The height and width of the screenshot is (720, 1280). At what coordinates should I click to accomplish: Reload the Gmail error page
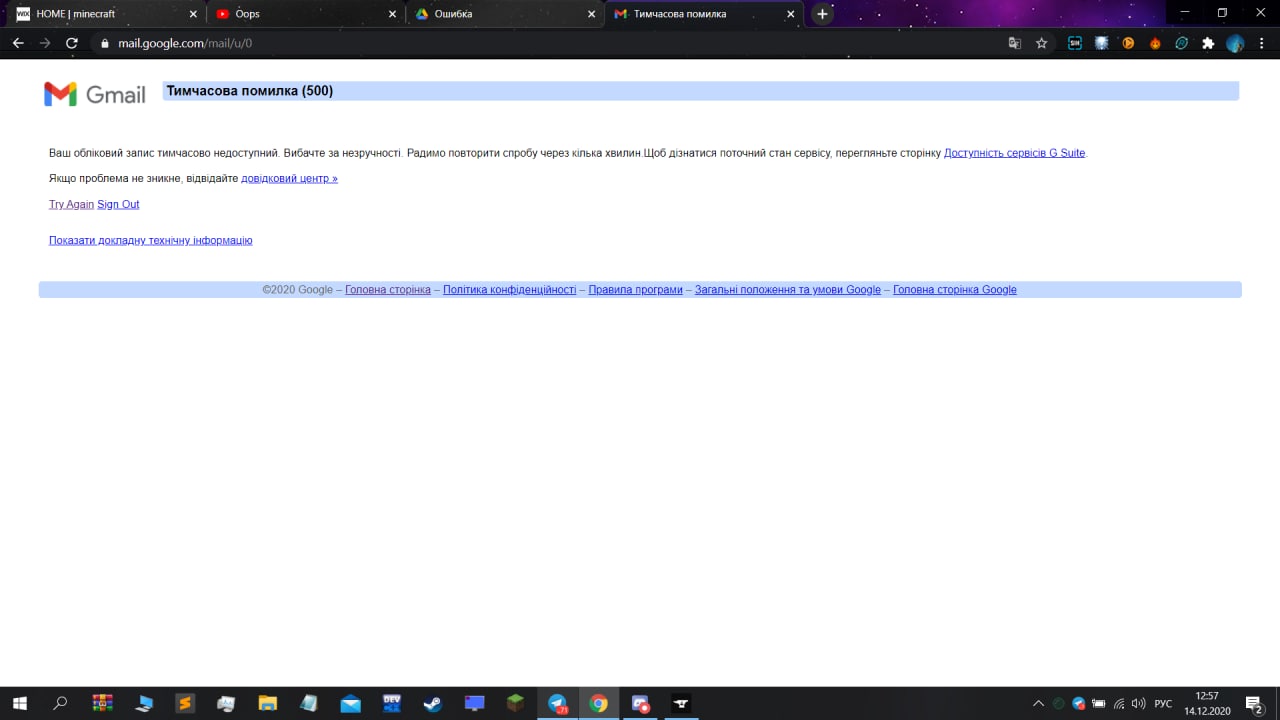point(72,43)
